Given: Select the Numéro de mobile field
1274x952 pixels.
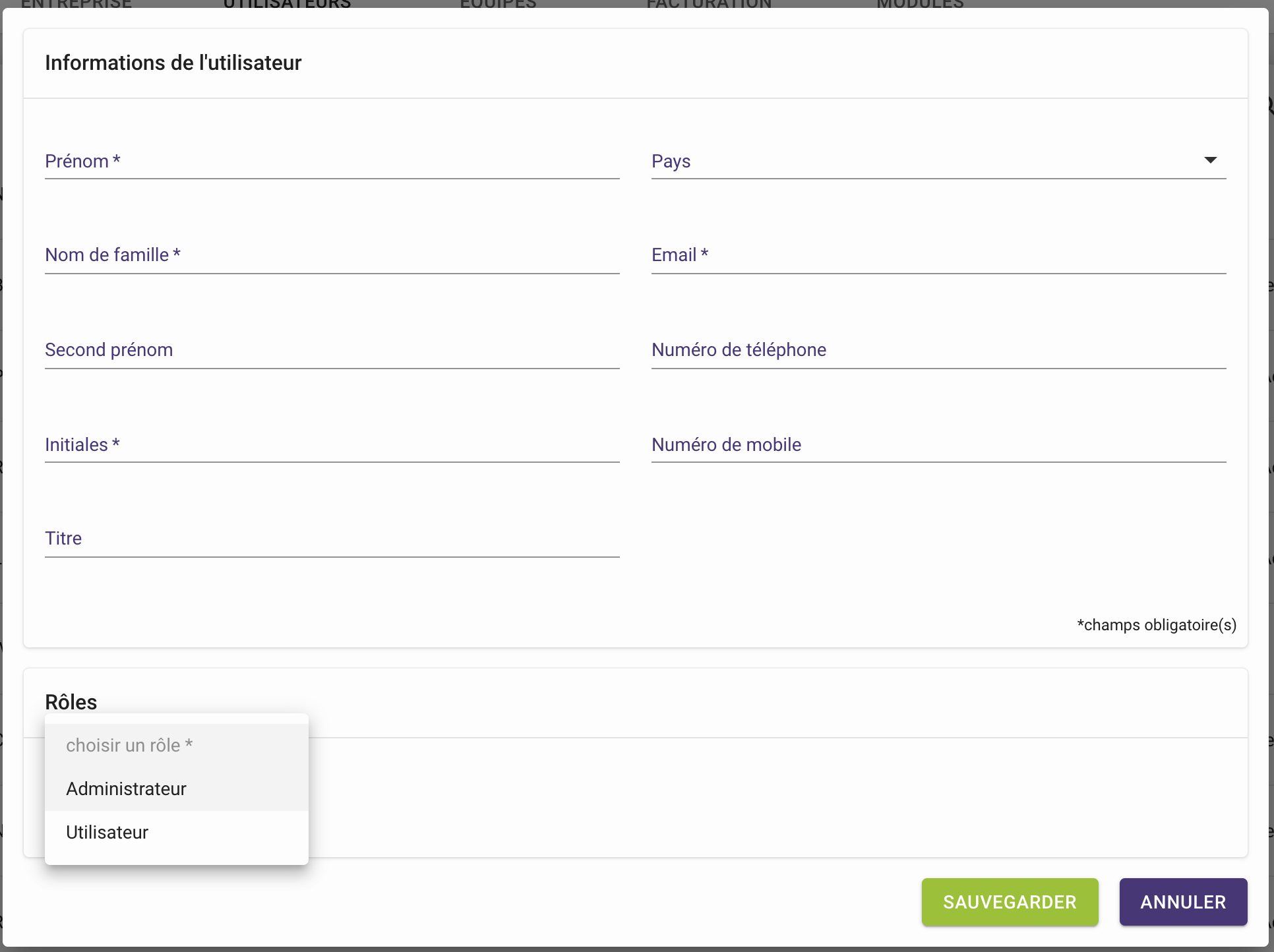Looking at the screenshot, I should point(938,445).
